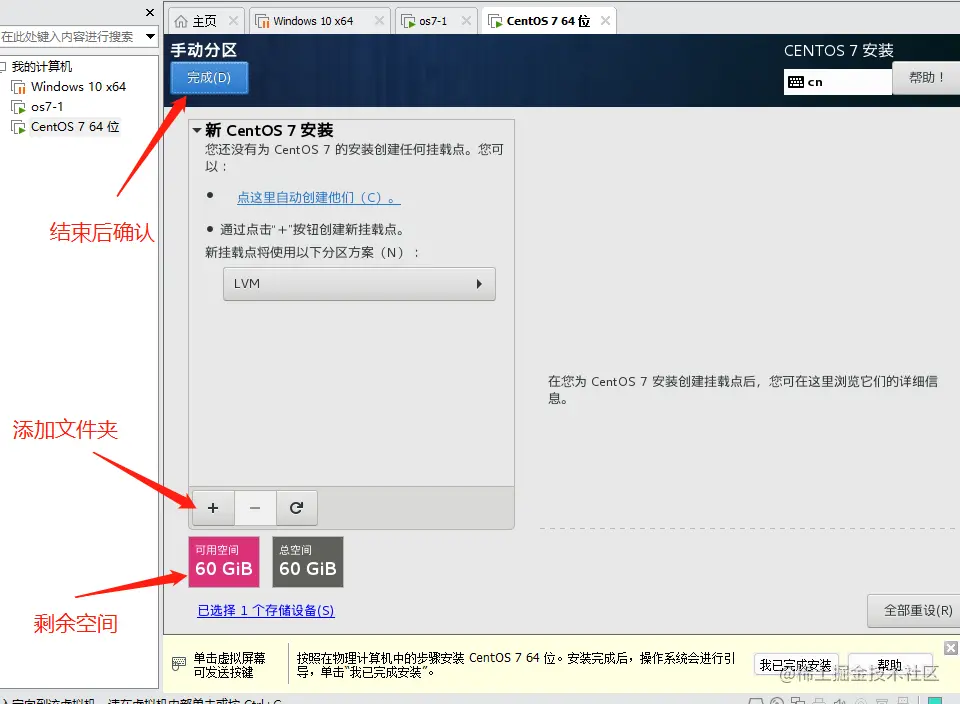Close the CentOS 7 64 位 tab
Viewport: 960px width, 704px height.
click(605, 21)
